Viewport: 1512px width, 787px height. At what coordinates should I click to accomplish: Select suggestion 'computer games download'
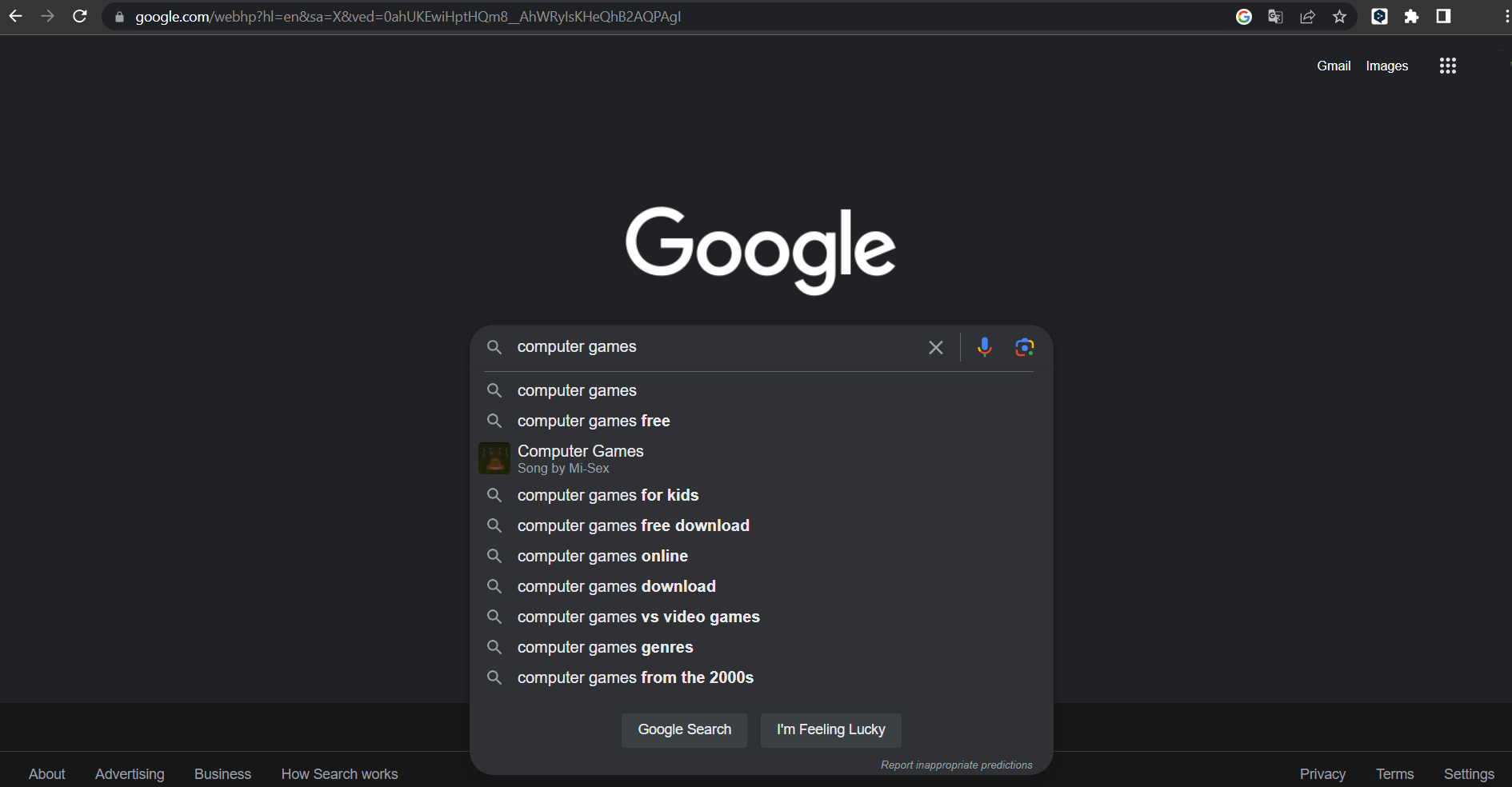tap(761, 586)
